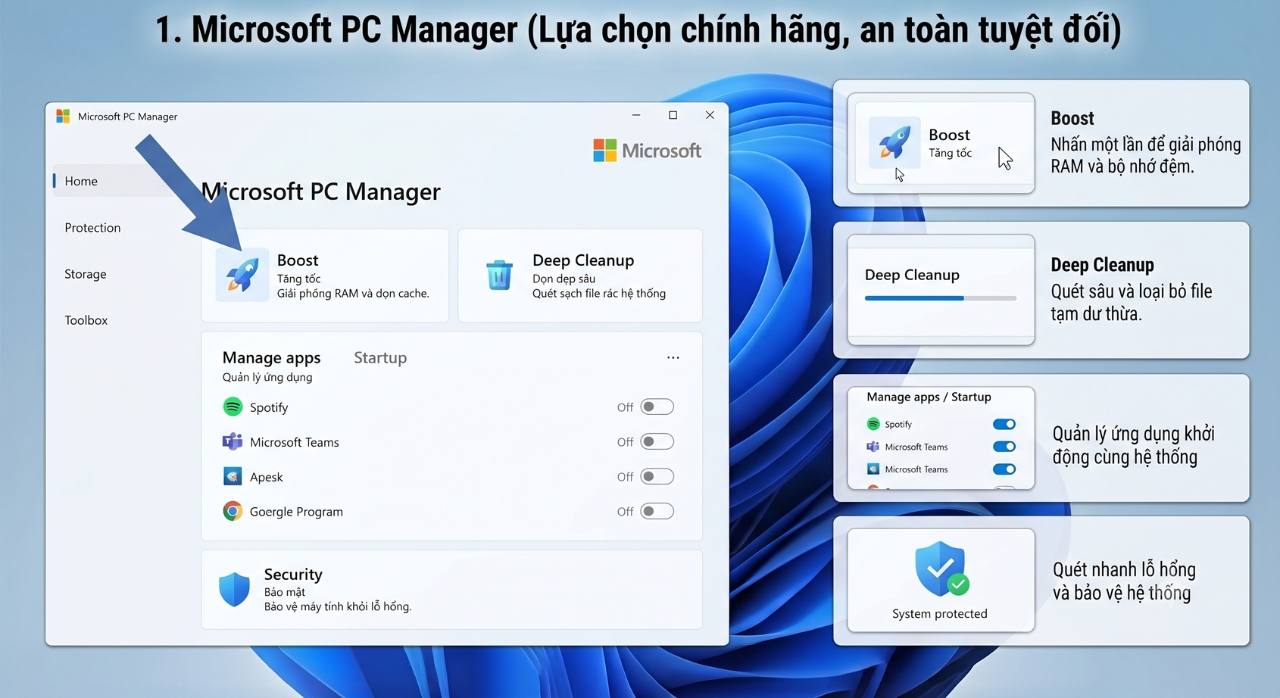Click the 'Off' label beside Apesk
This screenshot has width=1280, height=698.
tap(625, 477)
